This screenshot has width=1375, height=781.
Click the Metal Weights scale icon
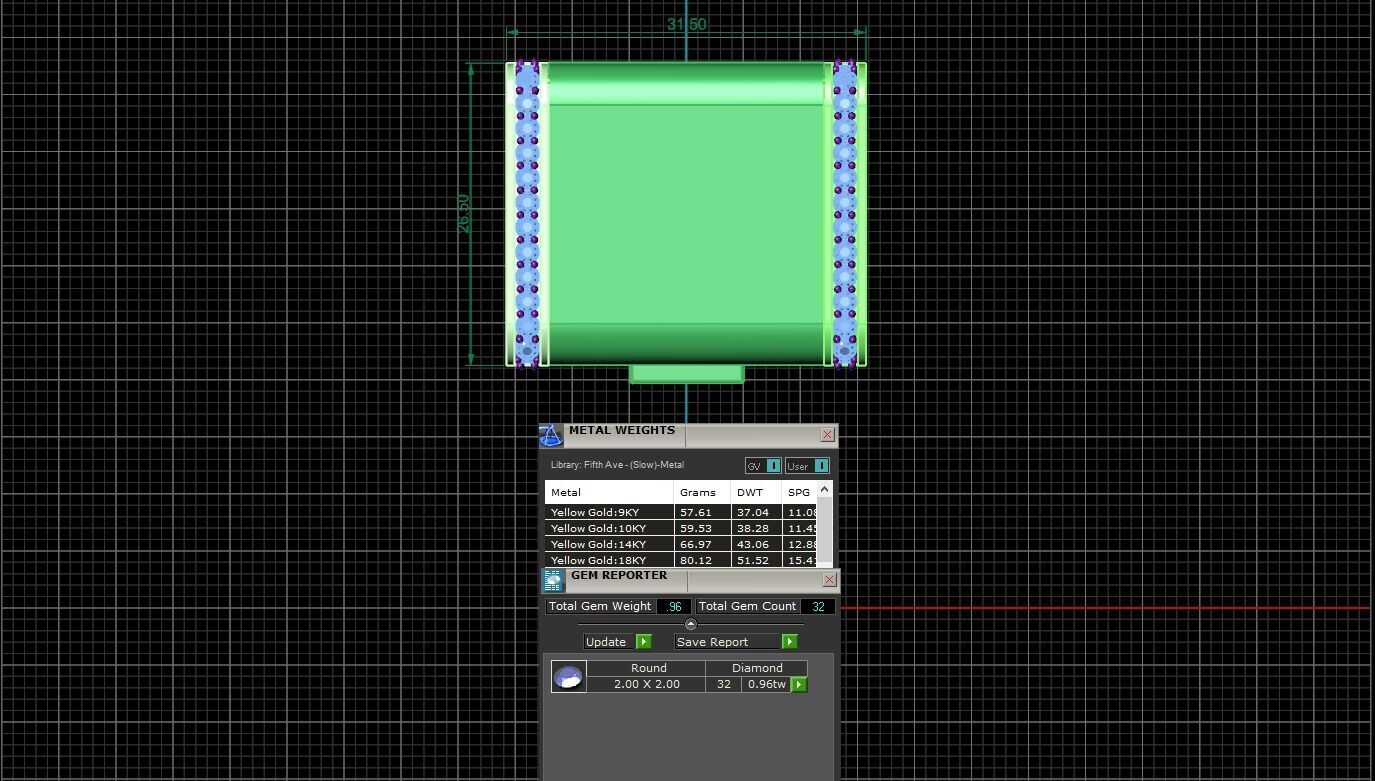tap(551, 435)
